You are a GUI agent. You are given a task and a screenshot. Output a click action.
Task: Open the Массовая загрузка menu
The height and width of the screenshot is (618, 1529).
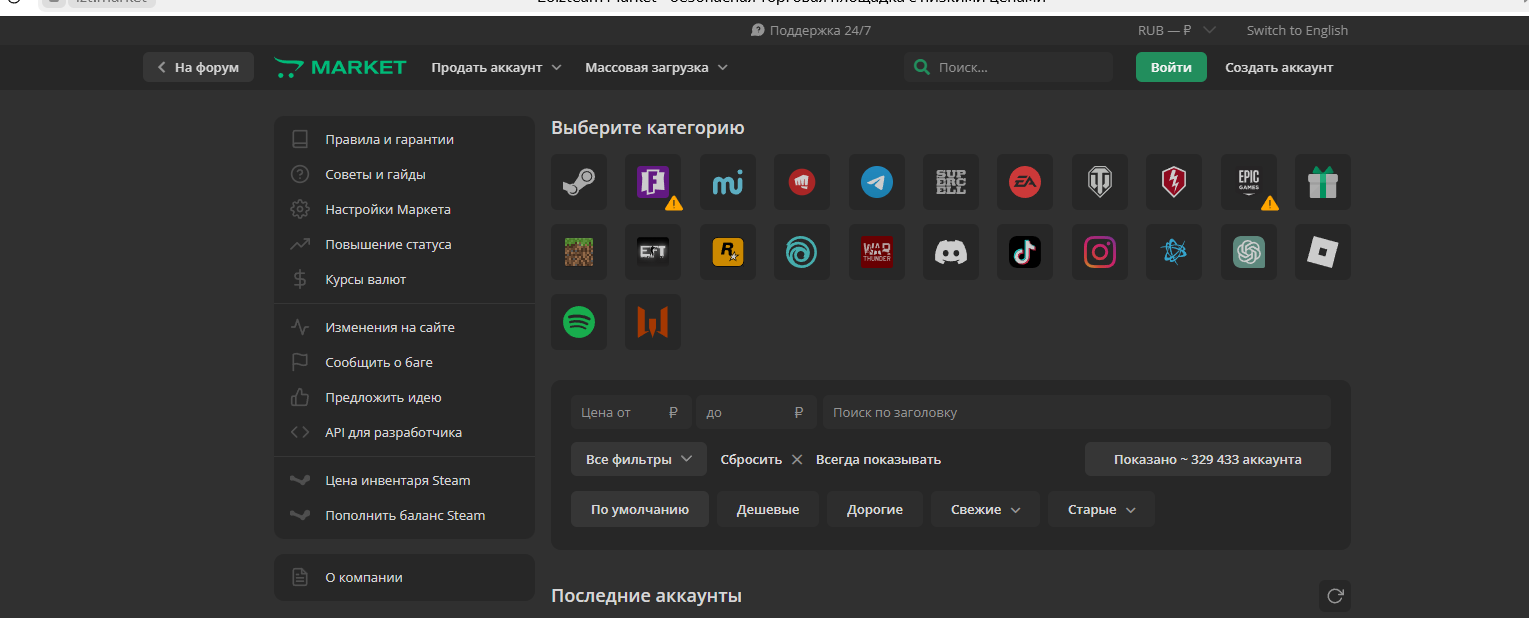tap(656, 67)
